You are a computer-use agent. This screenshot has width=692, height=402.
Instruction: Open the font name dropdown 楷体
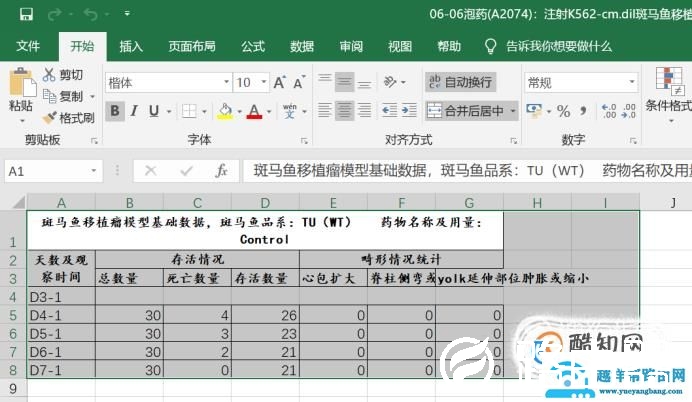pyautogui.click(x=226, y=82)
